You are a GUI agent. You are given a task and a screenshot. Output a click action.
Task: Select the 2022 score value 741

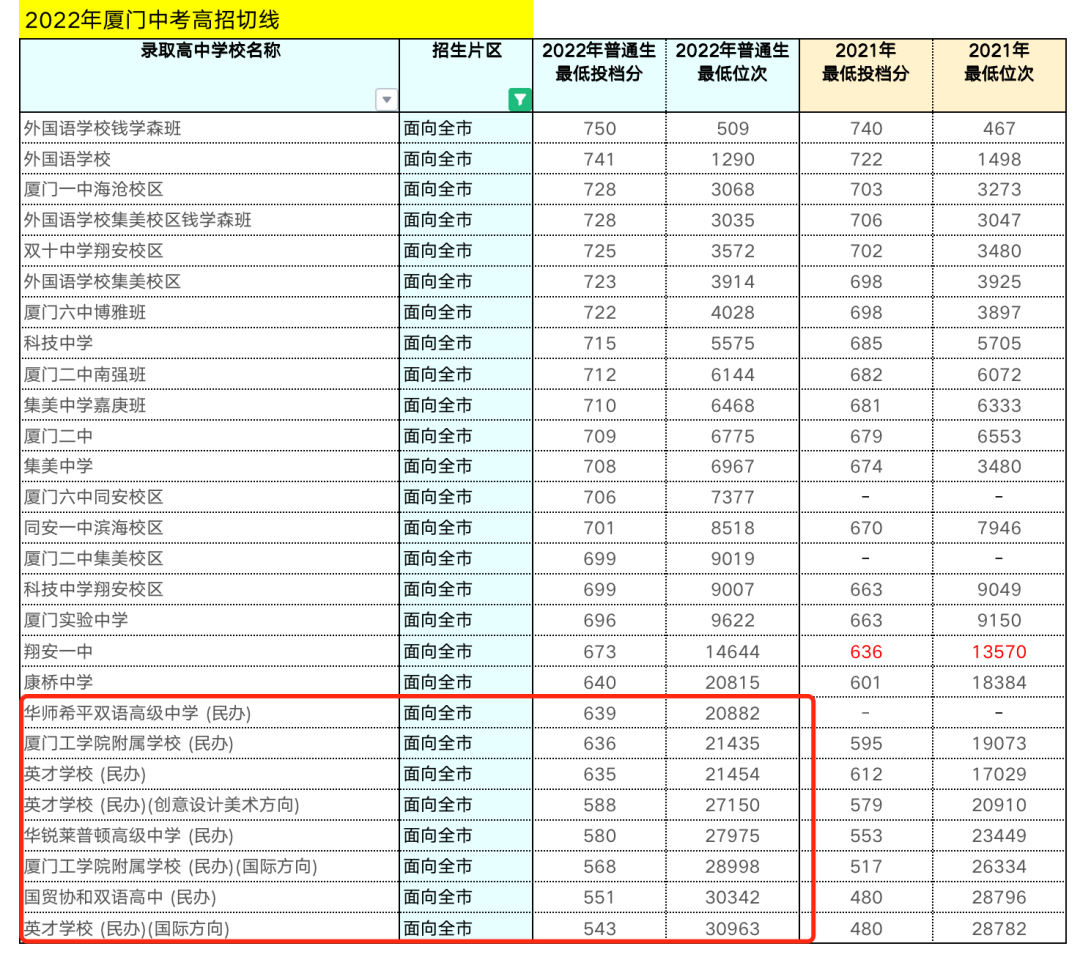point(599,159)
